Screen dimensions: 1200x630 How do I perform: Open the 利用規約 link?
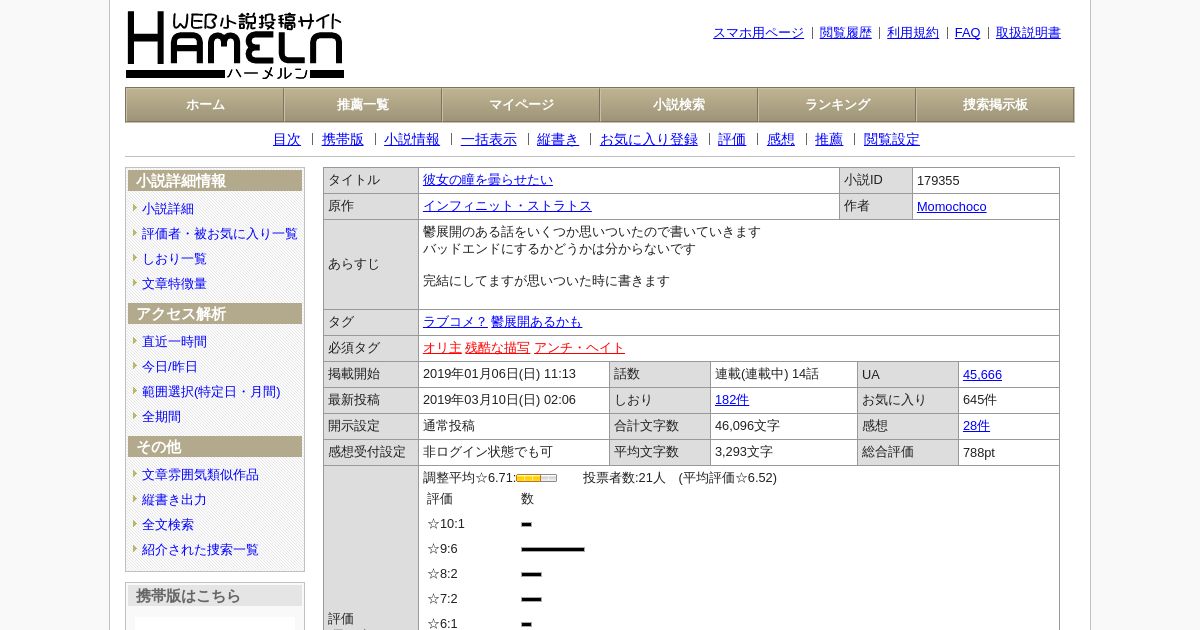(x=913, y=33)
